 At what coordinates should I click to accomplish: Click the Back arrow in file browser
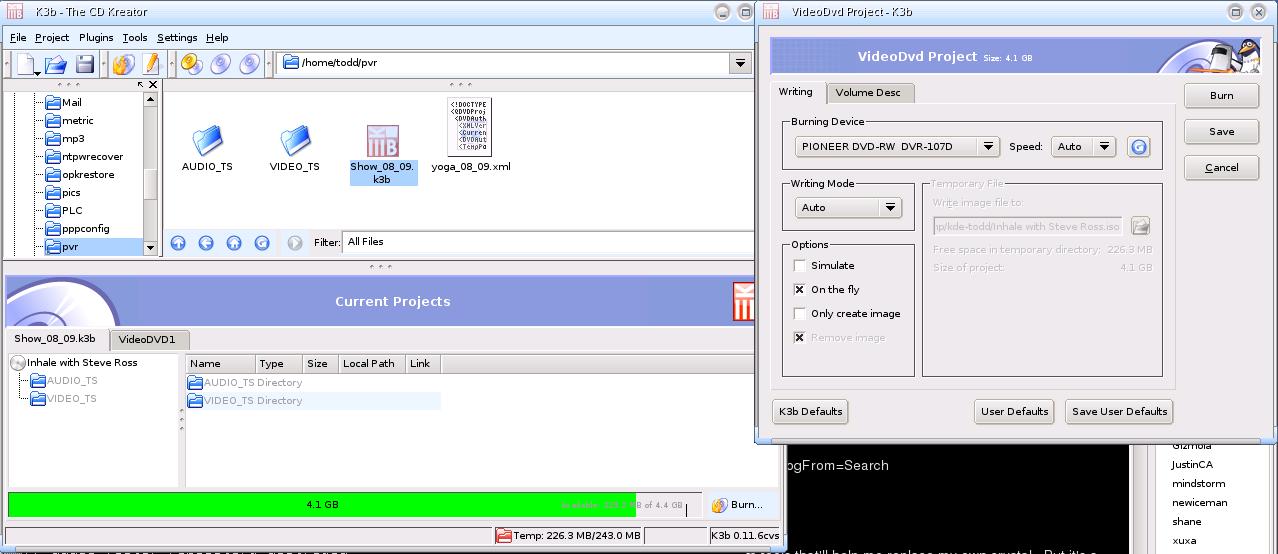pos(206,242)
